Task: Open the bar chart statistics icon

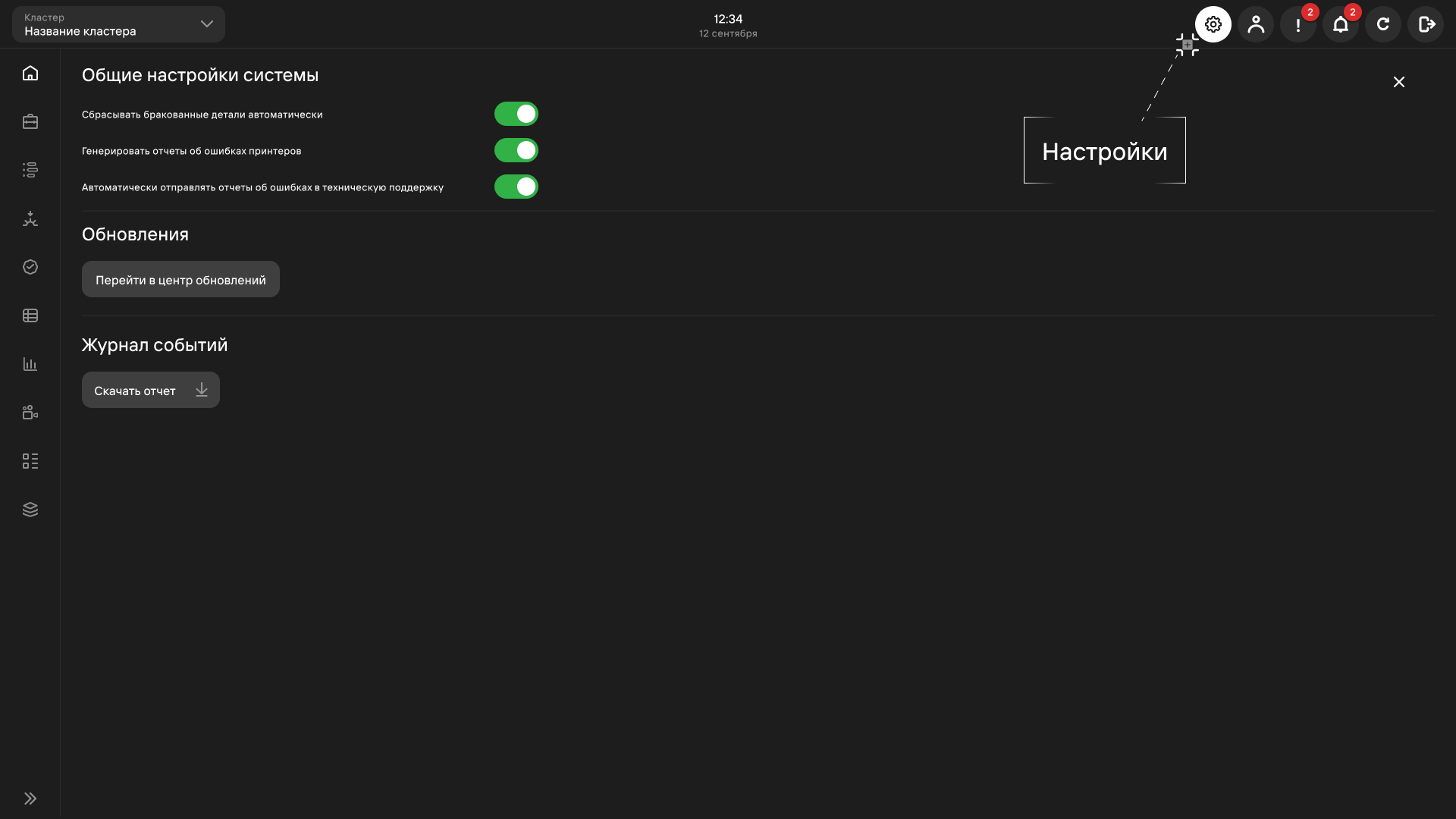Action: [x=30, y=364]
